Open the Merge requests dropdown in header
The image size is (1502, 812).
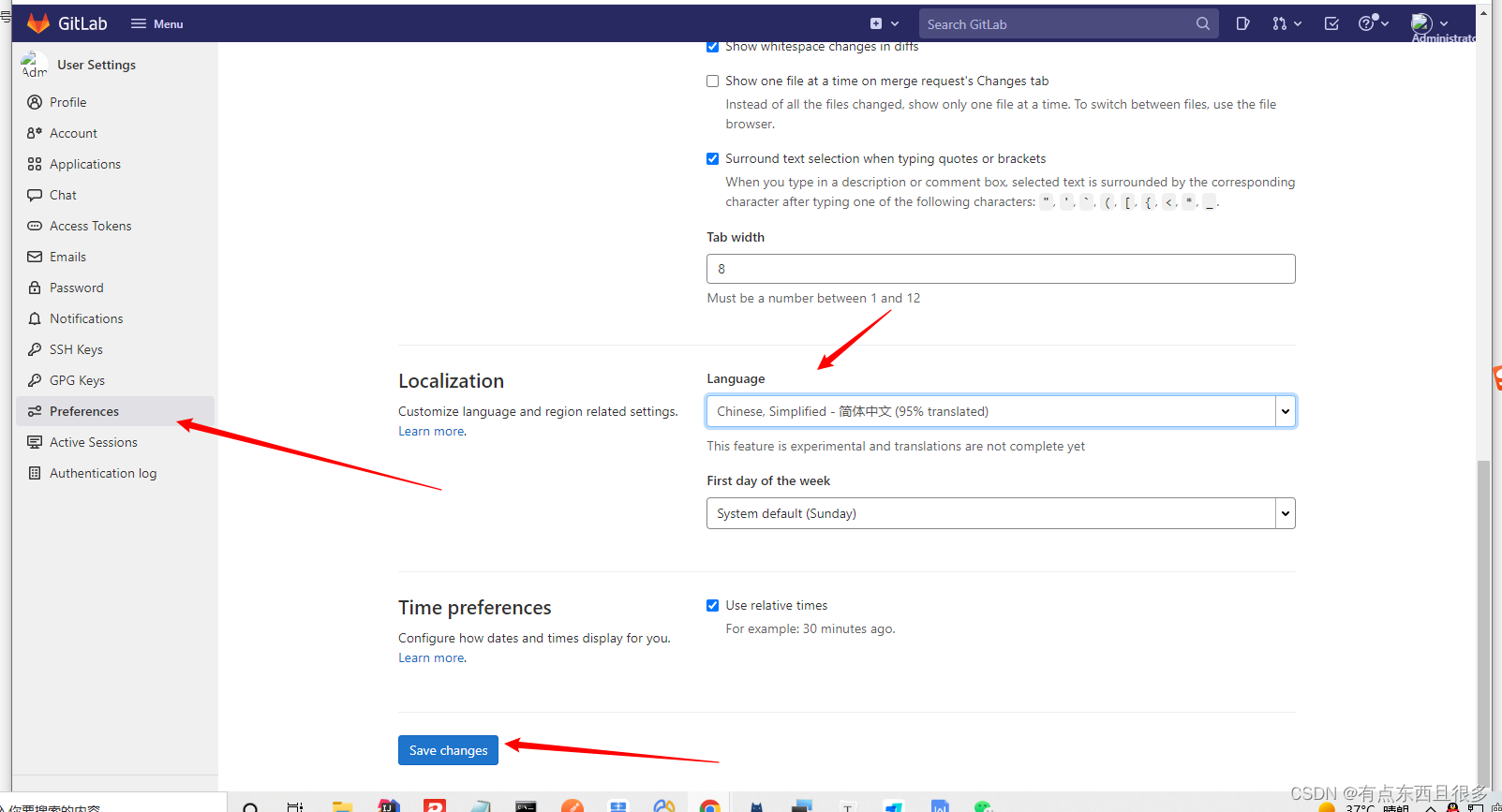(1286, 23)
